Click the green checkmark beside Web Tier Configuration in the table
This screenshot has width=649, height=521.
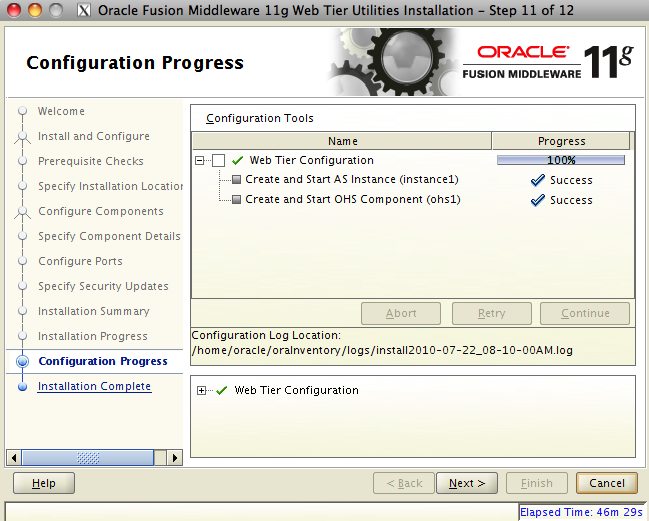(238, 160)
